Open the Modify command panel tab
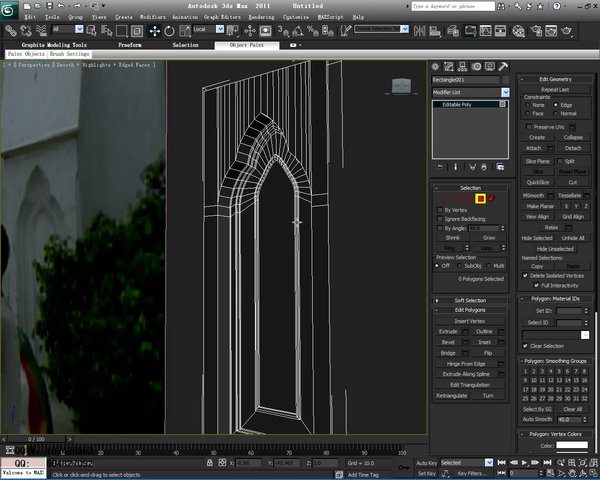Image resolution: width=600 pixels, height=480 pixels. [449, 67]
